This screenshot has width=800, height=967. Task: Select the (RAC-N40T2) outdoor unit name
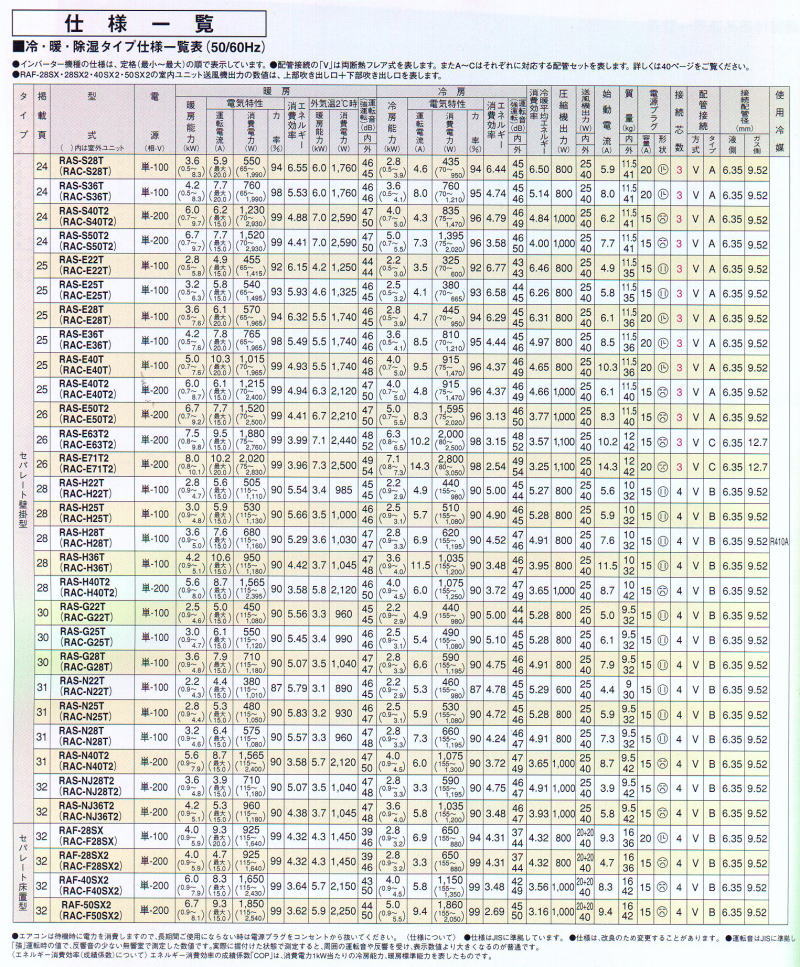(88, 767)
